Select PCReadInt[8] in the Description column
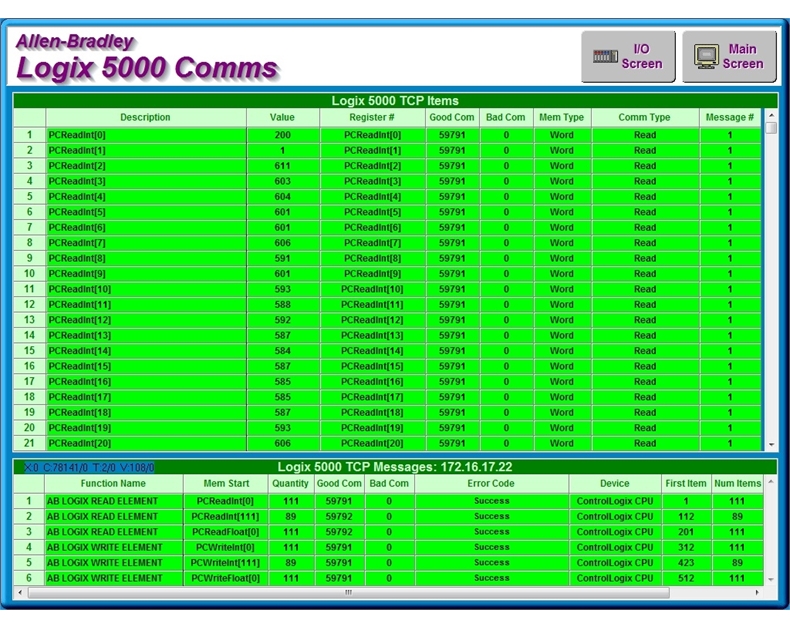The height and width of the screenshot is (627, 790). [146, 258]
